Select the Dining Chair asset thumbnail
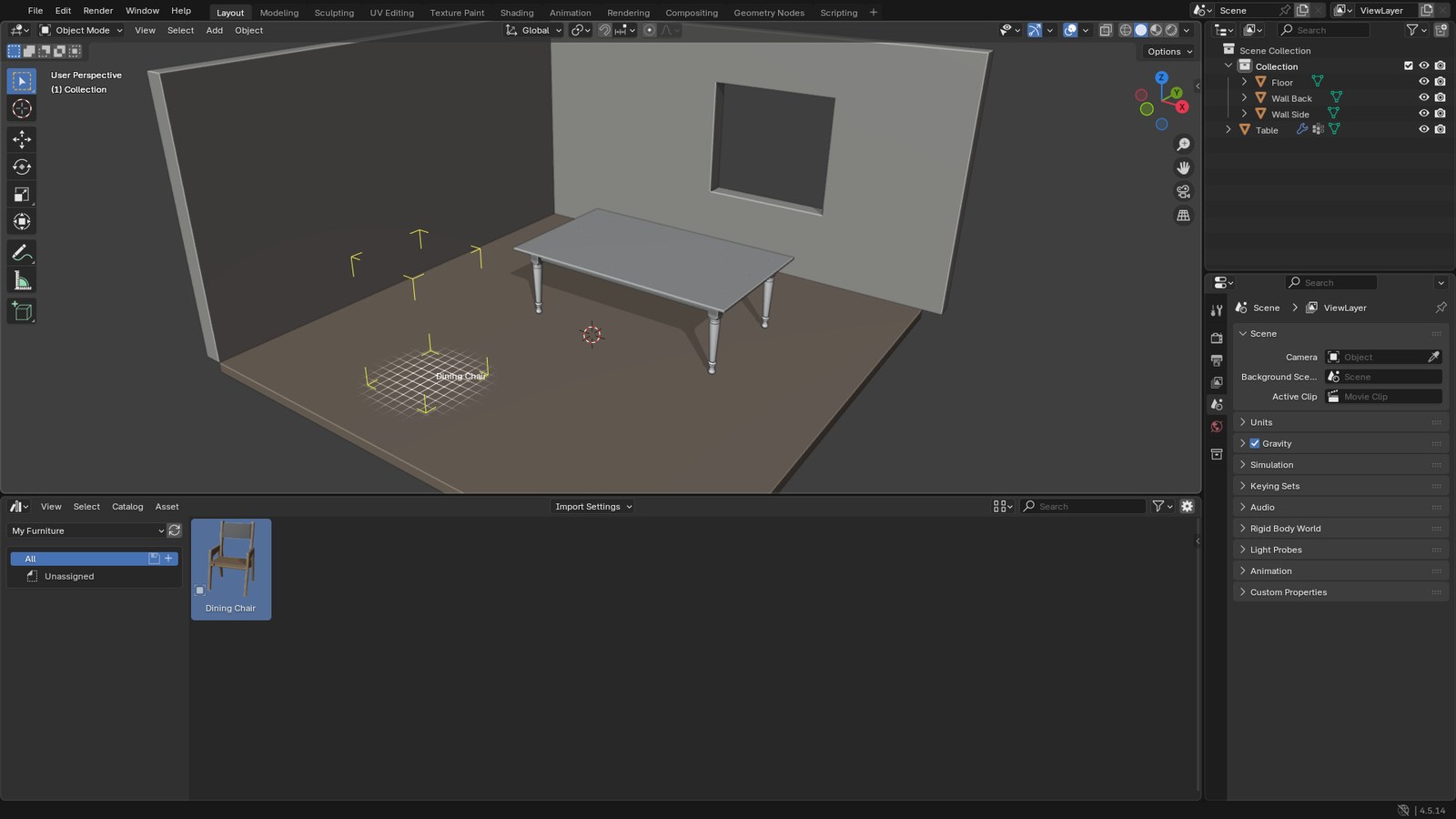The width and height of the screenshot is (1456, 819). (231, 570)
